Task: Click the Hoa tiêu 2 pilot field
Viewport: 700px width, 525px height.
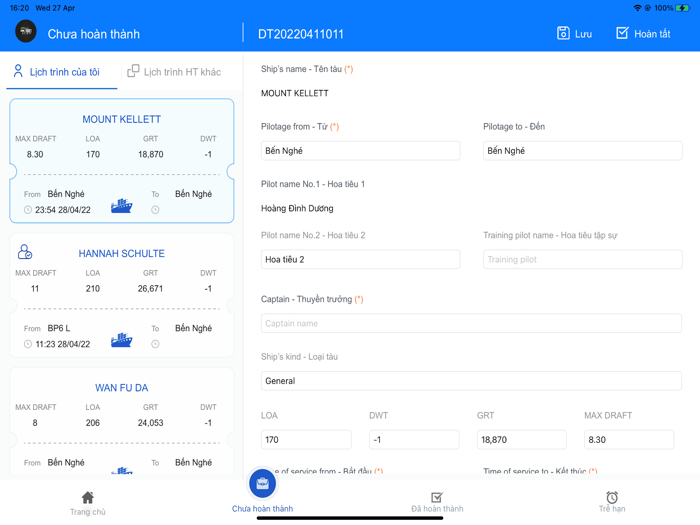Action: (x=360, y=259)
